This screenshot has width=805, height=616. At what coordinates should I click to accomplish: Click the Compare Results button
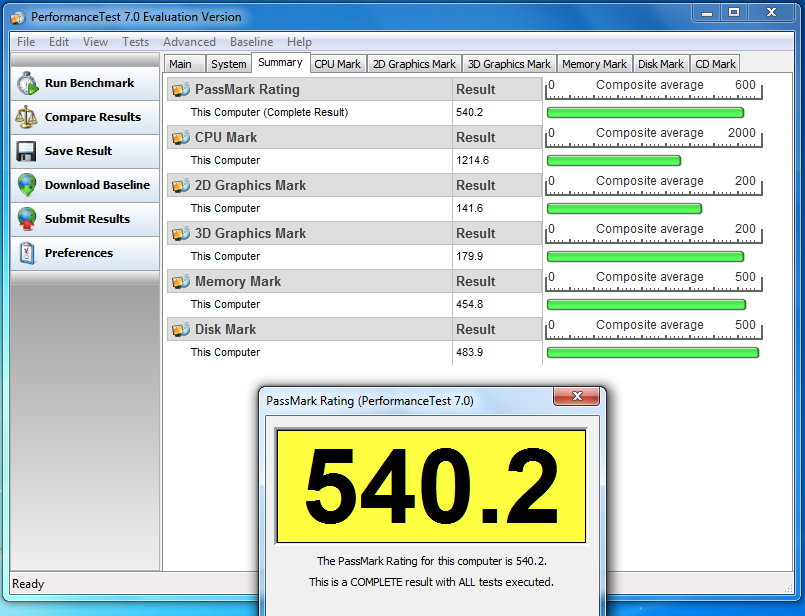[85, 117]
